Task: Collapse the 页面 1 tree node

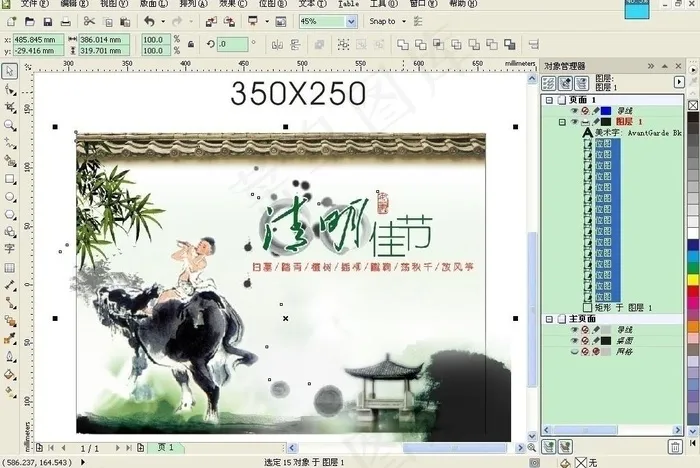Action: [549, 100]
